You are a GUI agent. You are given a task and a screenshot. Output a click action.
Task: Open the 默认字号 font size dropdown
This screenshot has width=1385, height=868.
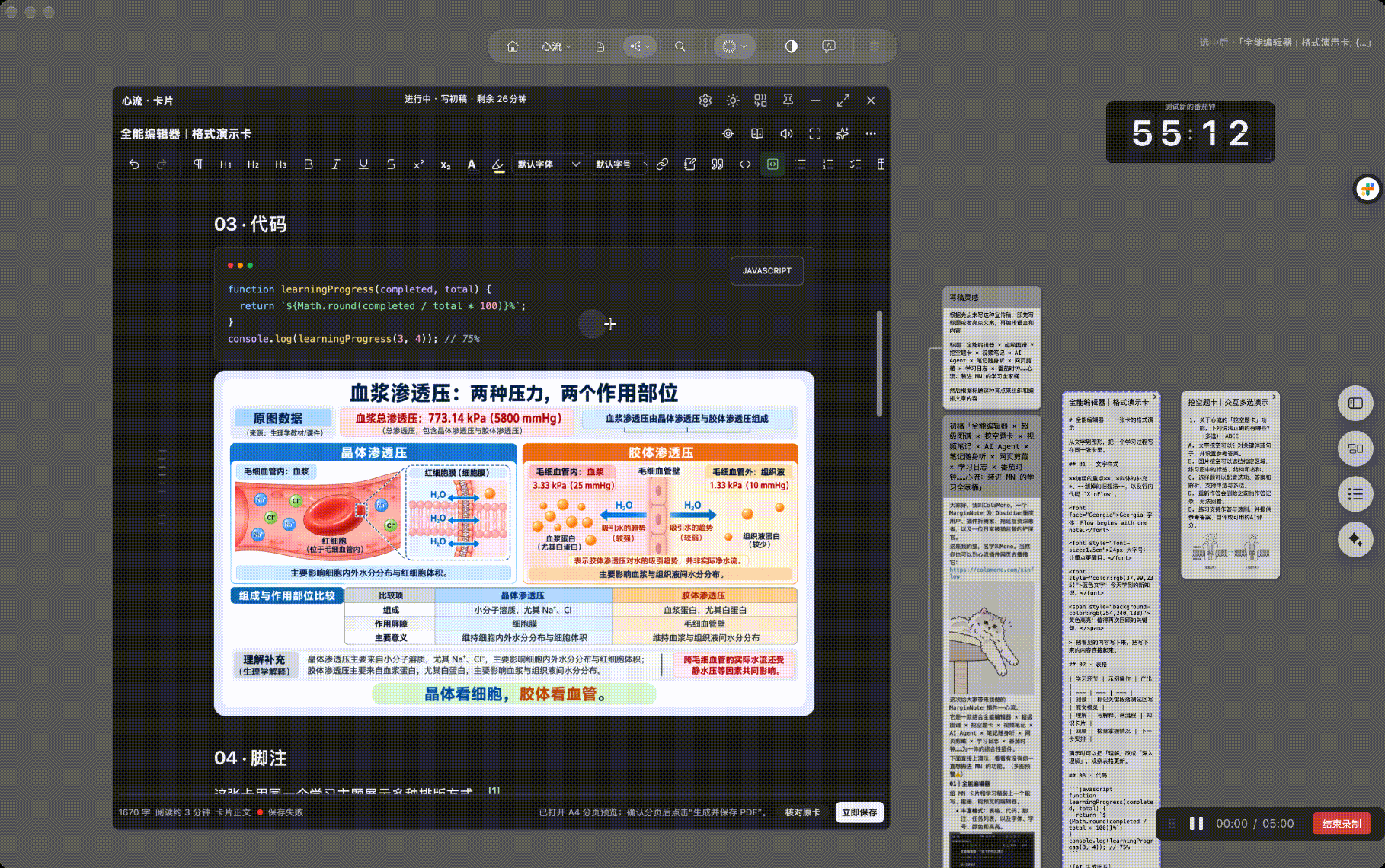(619, 164)
